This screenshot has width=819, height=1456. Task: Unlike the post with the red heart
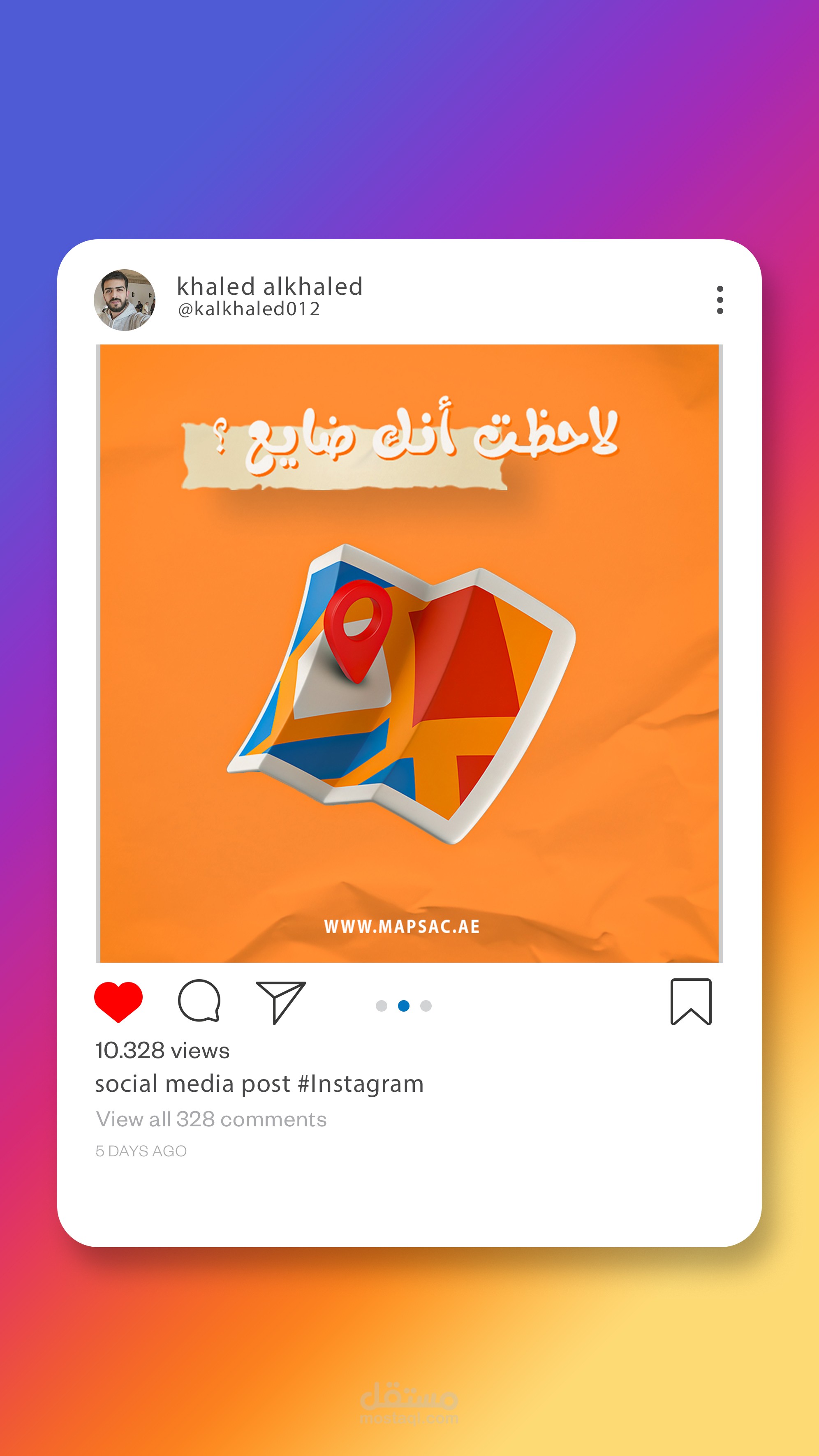pos(118,1002)
